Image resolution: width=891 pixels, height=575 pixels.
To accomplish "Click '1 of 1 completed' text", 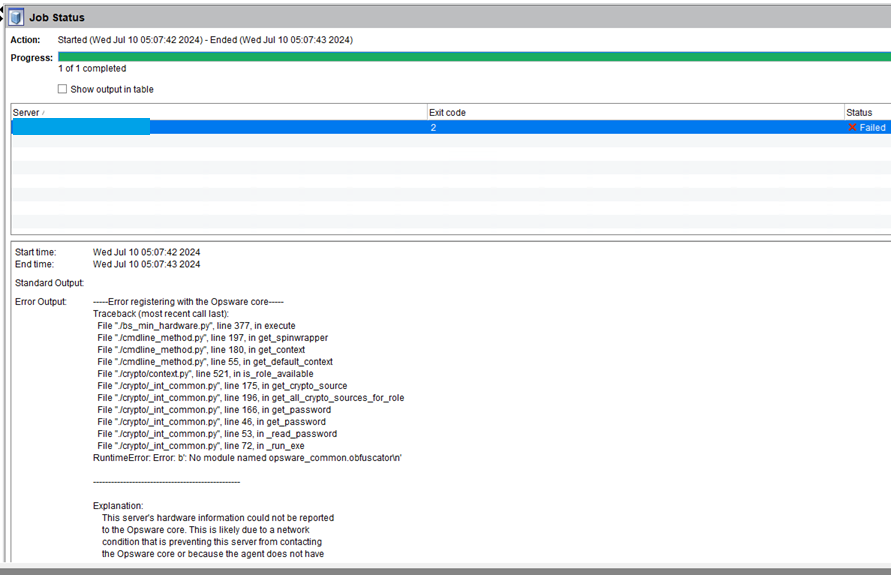I will [92, 68].
